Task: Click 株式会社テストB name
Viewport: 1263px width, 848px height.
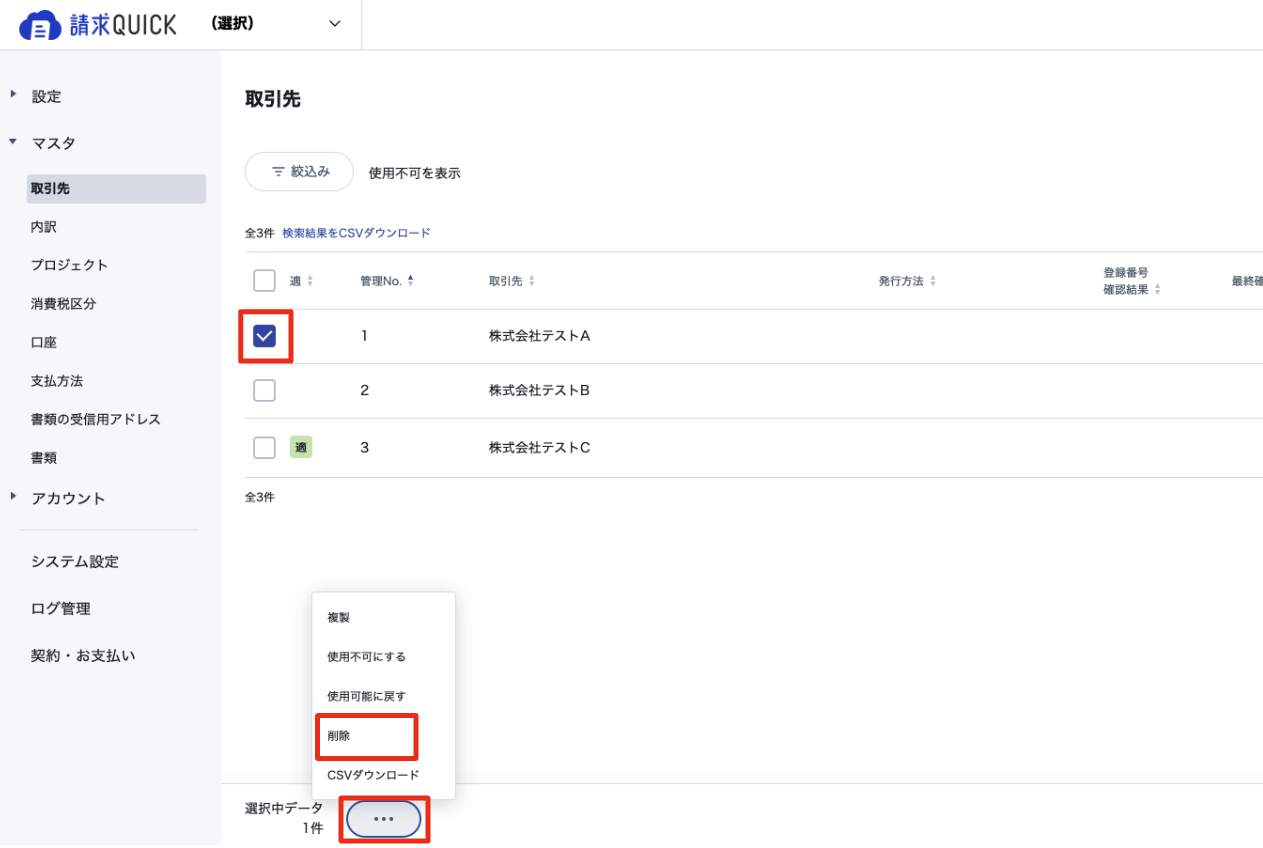Action: (539, 391)
